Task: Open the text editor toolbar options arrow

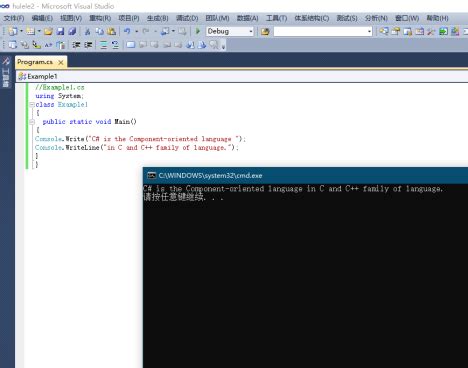Action: click(x=223, y=46)
